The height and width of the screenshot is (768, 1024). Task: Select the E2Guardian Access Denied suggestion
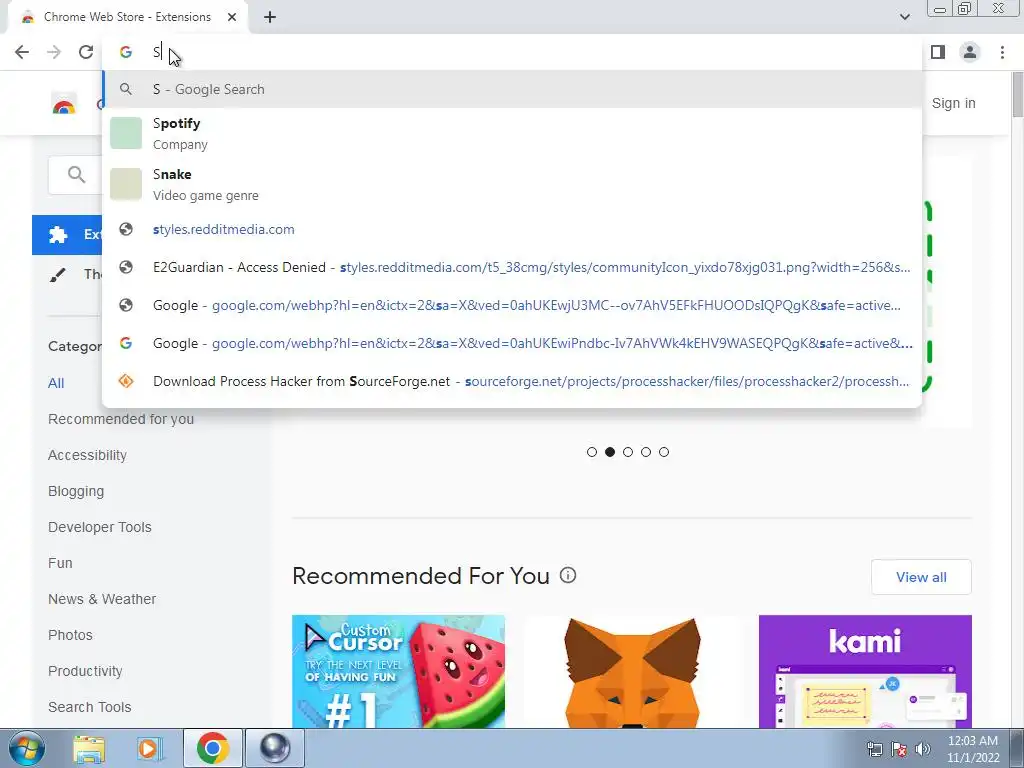[x=513, y=267]
